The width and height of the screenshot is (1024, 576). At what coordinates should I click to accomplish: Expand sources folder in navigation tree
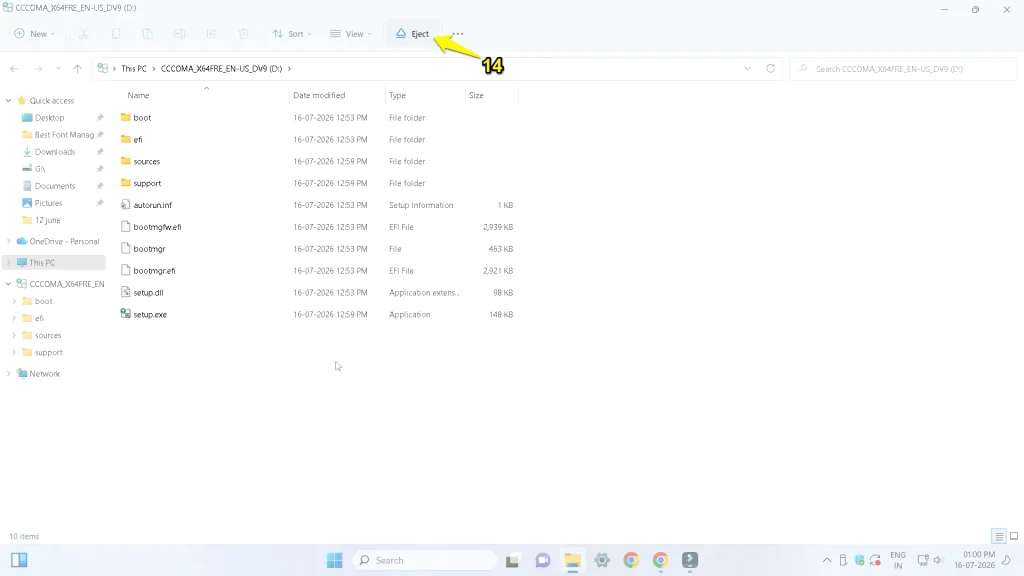coord(14,335)
